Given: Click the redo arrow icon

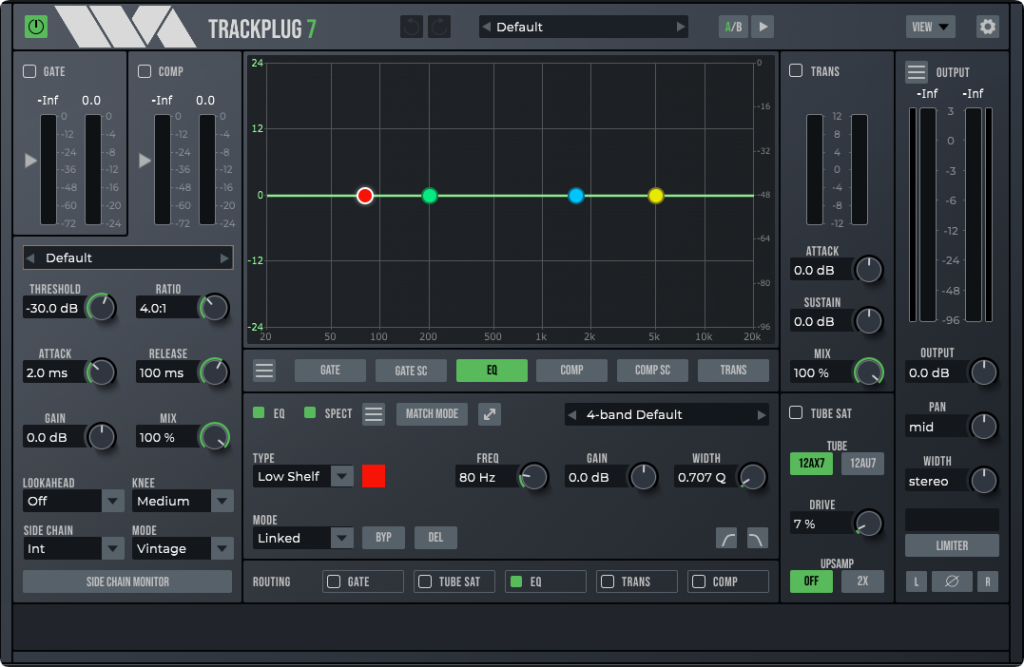Looking at the screenshot, I should tap(440, 27).
